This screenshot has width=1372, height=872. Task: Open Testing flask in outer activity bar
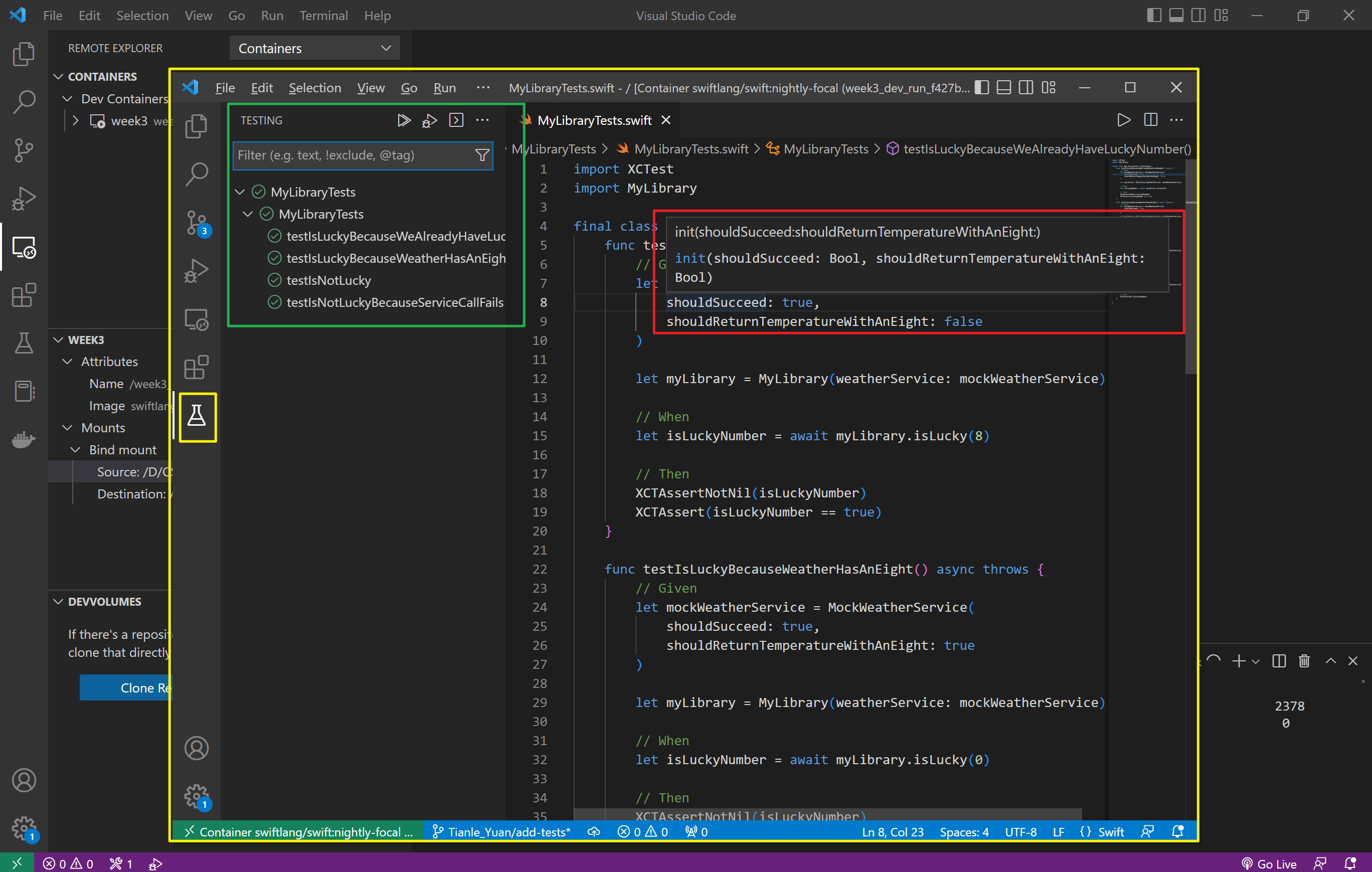(x=24, y=343)
